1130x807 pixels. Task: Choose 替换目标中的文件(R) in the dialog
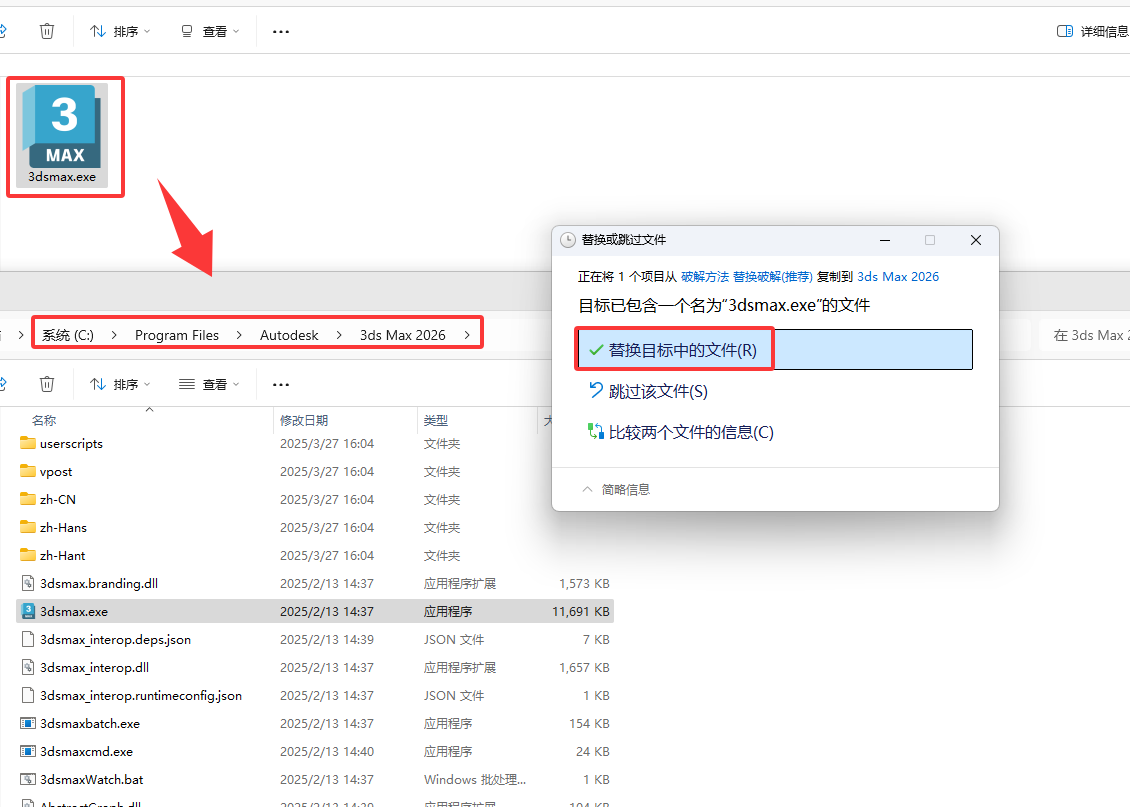(x=775, y=349)
